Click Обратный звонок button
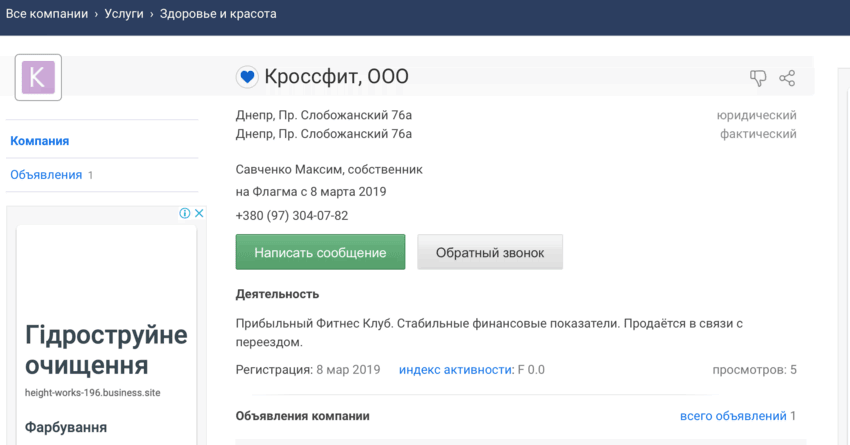850x445 pixels. (490, 252)
